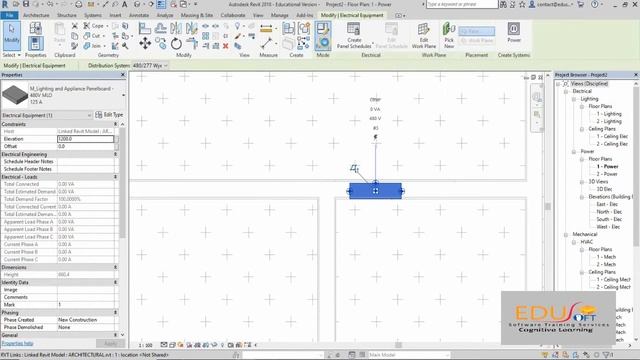Click the Move tool icon
This screenshot has width=640, height=360.
tap(145, 43)
